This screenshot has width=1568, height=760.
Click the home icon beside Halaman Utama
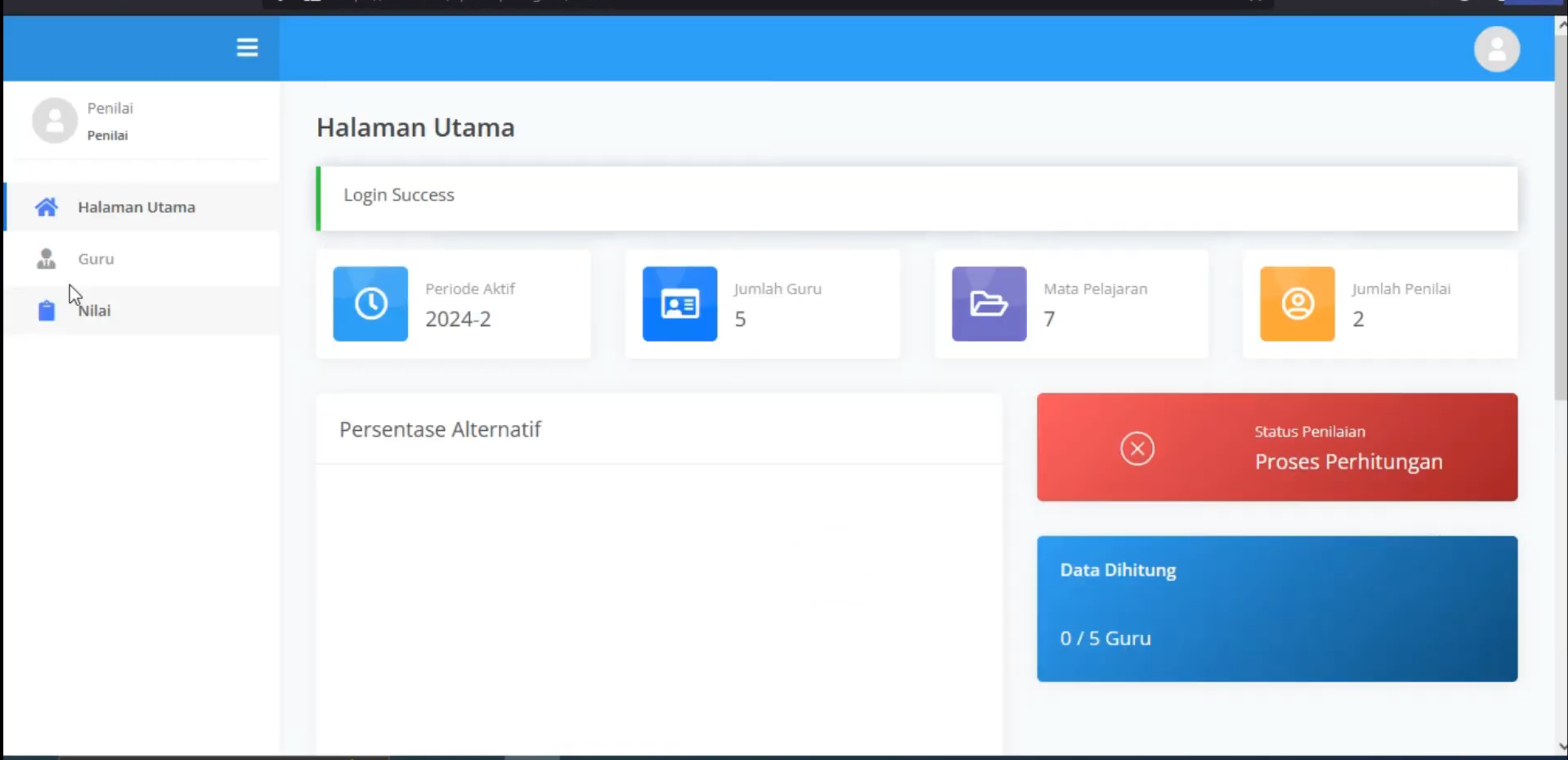click(x=46, y=207)
